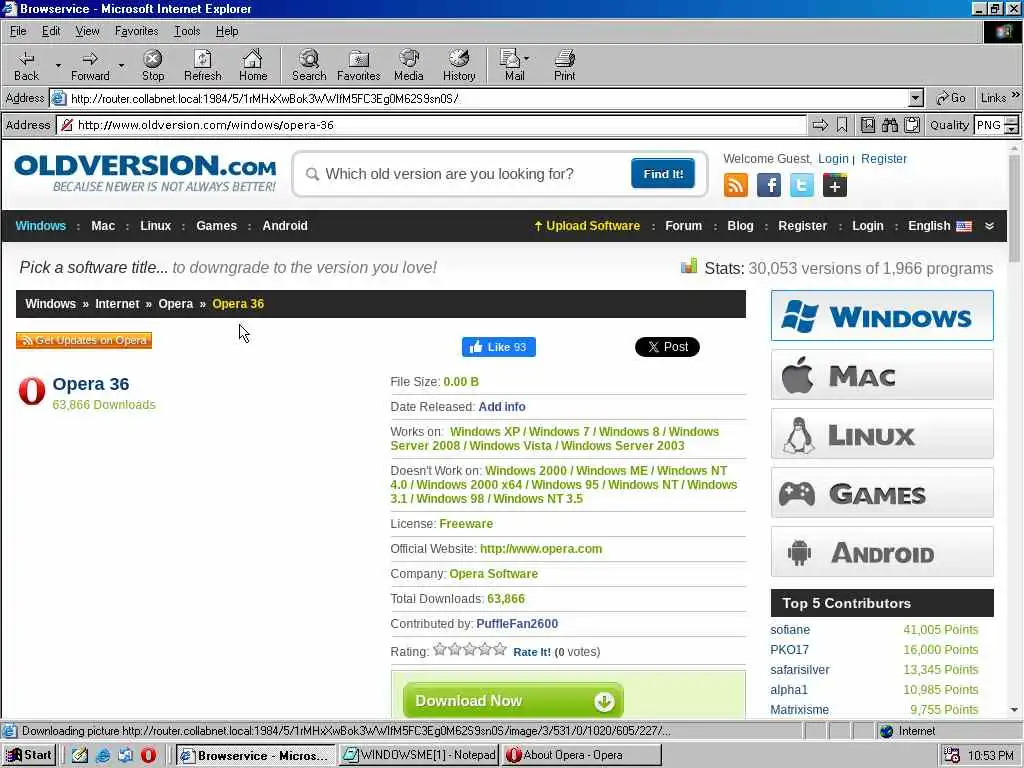Image resolution: width=1024 pixels, height=768 pixels.
Task: Click the Find It! search button
Action: (x=663, y=174)
